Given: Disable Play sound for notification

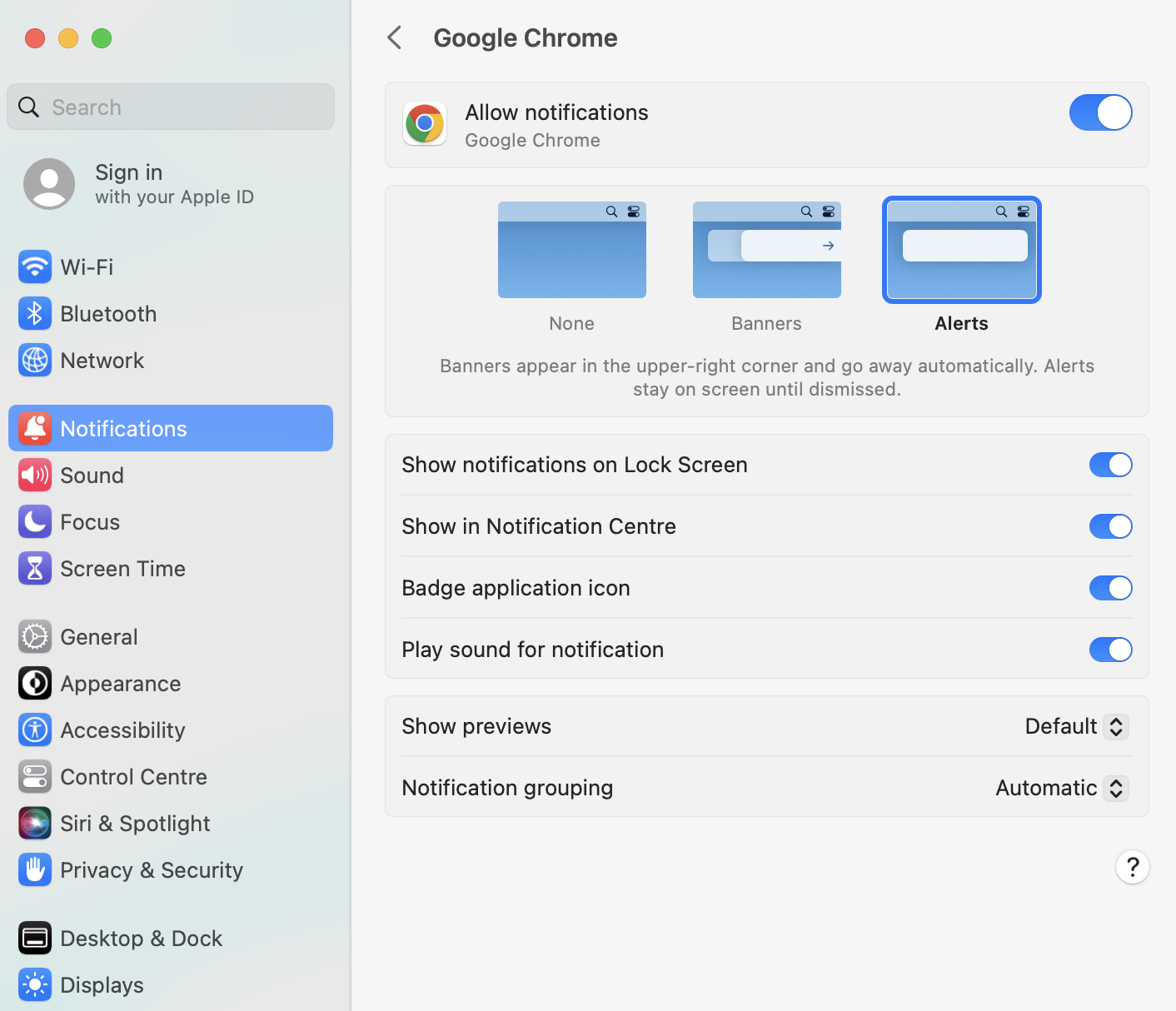Looking at the screenshot, I should 1110,650.
